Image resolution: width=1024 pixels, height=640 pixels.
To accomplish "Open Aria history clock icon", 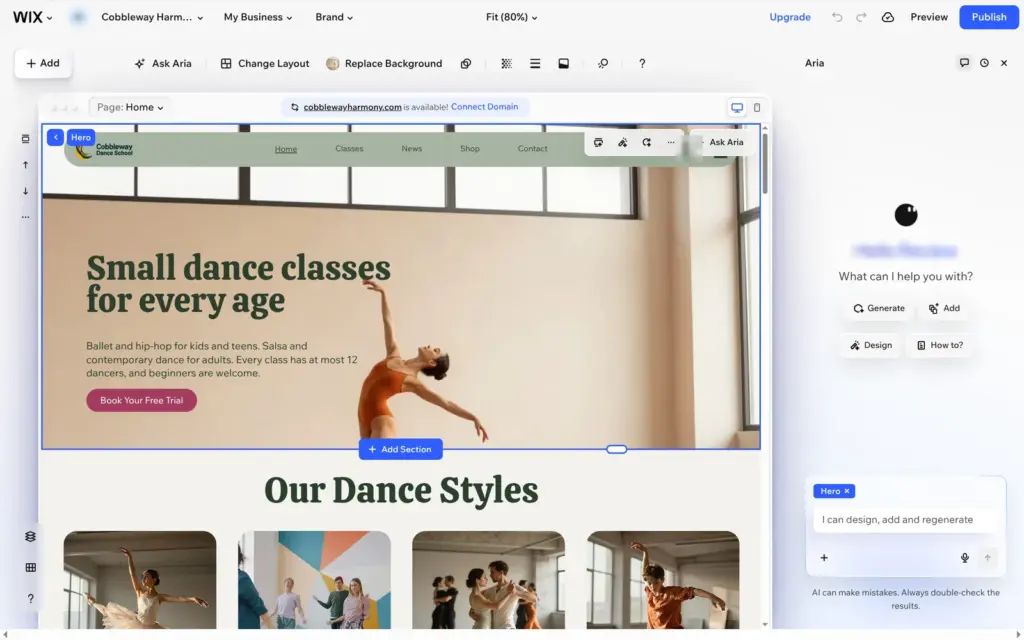I will point(984,63).
